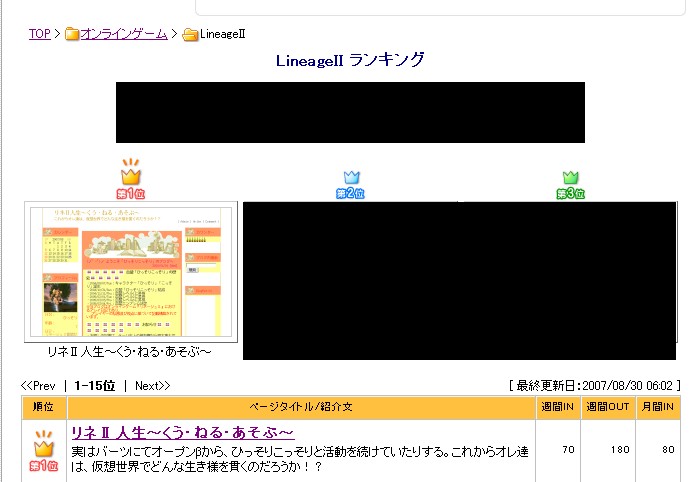Click the green crown 第3位 icon
This screenshot has width=700, height=482.
tap(571, 185)
